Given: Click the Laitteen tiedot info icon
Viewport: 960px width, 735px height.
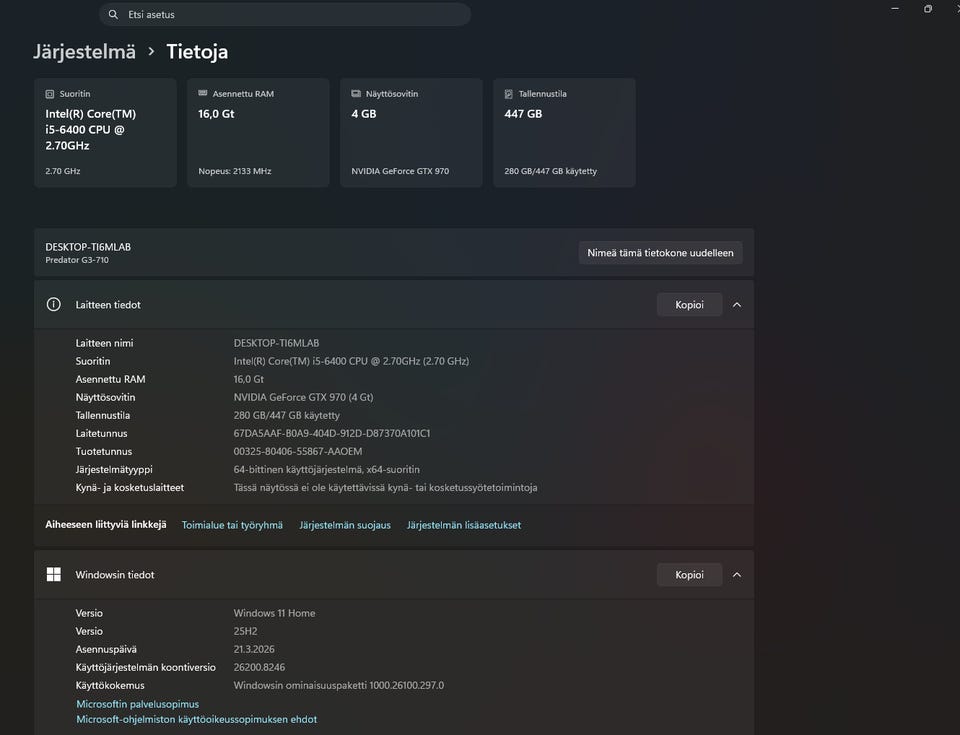Looking at the screenshot, I should [x=54, y=304].
